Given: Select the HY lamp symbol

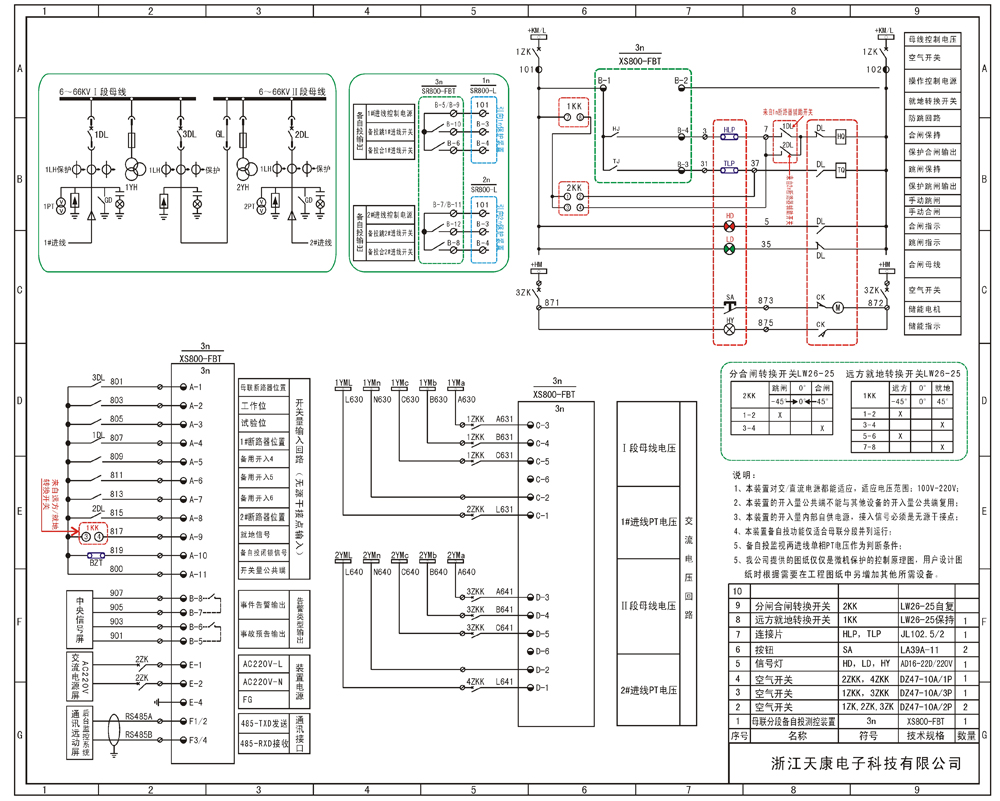Looking at the screenshot, I should (x=730, y=327).
